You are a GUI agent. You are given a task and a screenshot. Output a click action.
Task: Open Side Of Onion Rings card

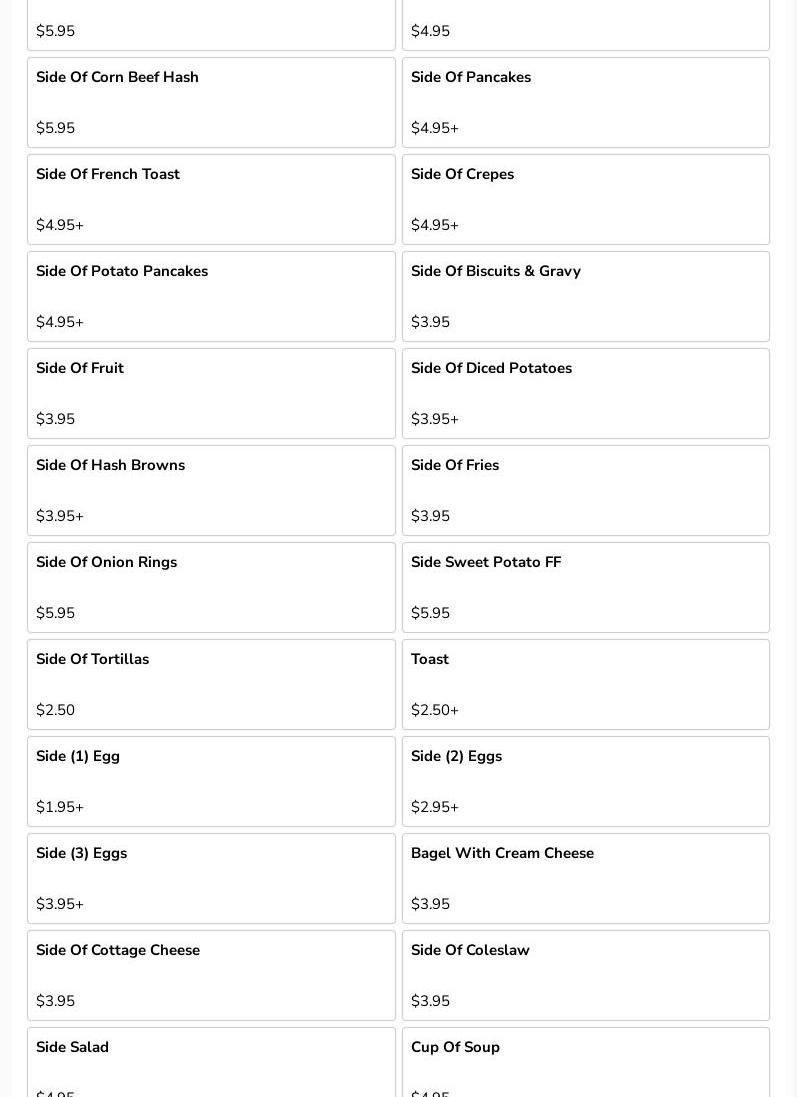[211, 587]
